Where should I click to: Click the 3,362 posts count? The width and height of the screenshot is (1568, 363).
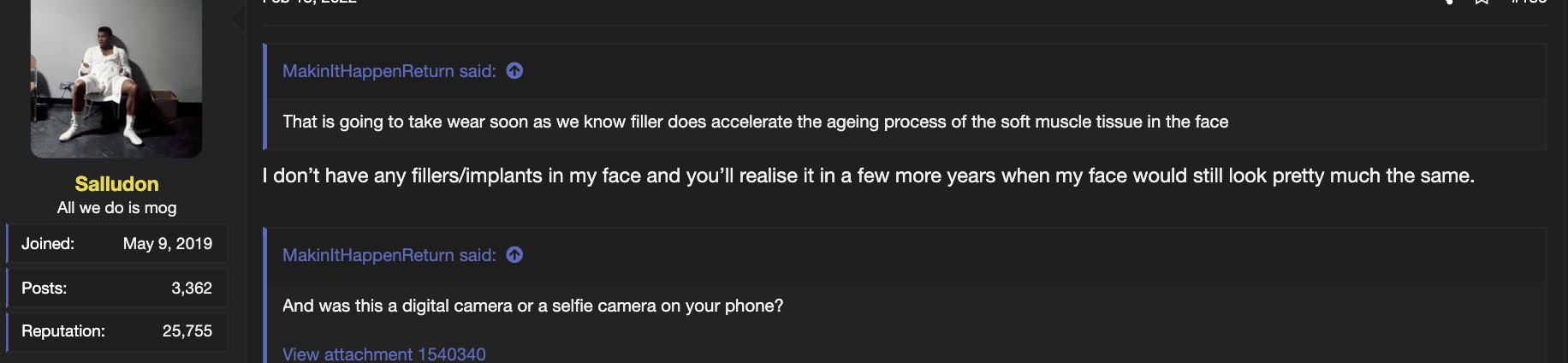[192, 289]
